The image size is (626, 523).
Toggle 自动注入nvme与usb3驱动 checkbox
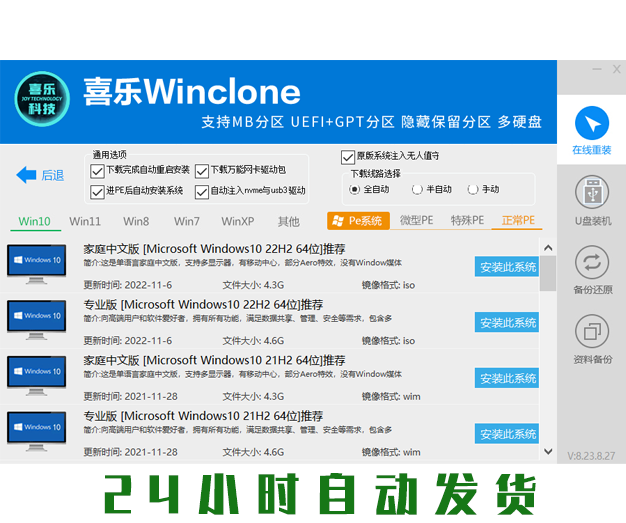pyautogui.click(x=202, y=192)
